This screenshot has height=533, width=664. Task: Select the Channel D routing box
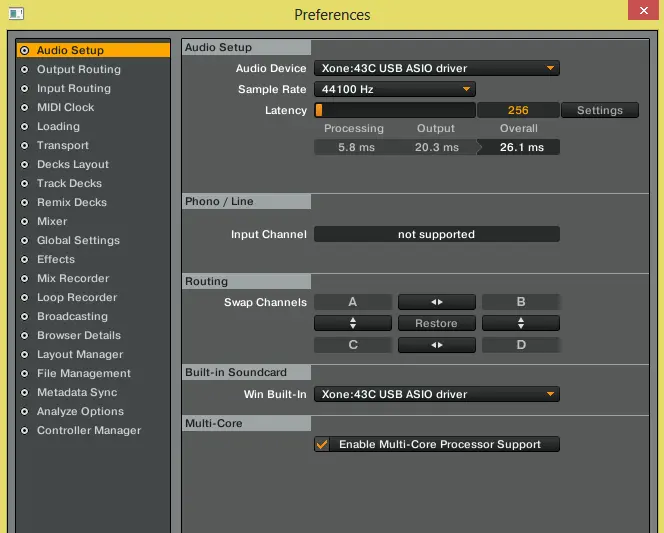click(520, 345)
